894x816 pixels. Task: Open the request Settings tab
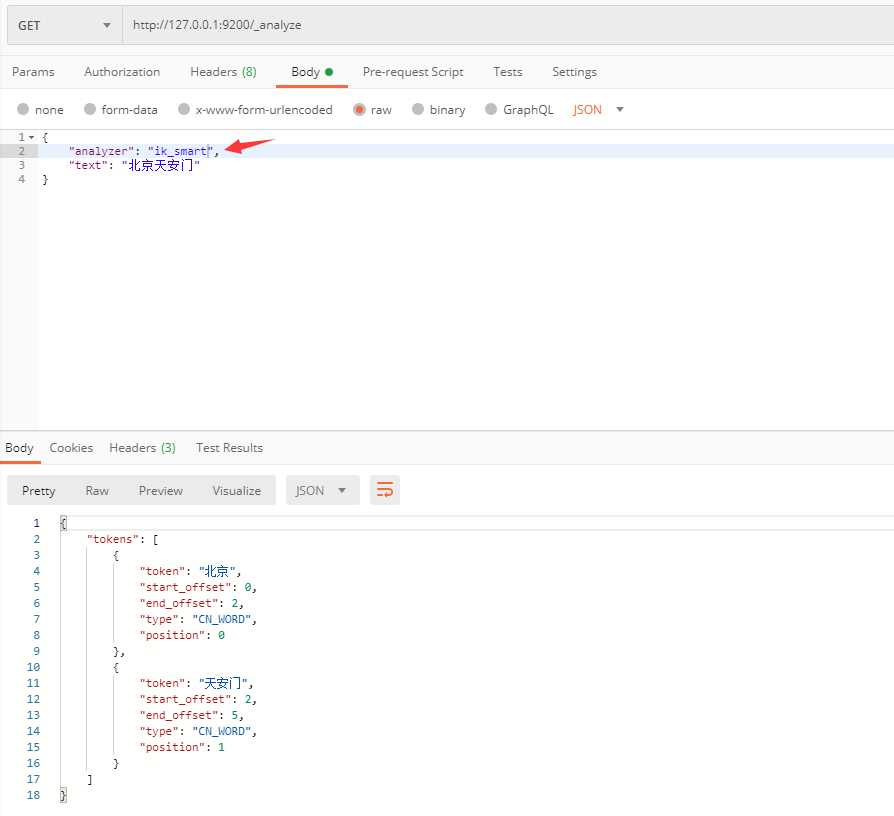coord(574,72)
